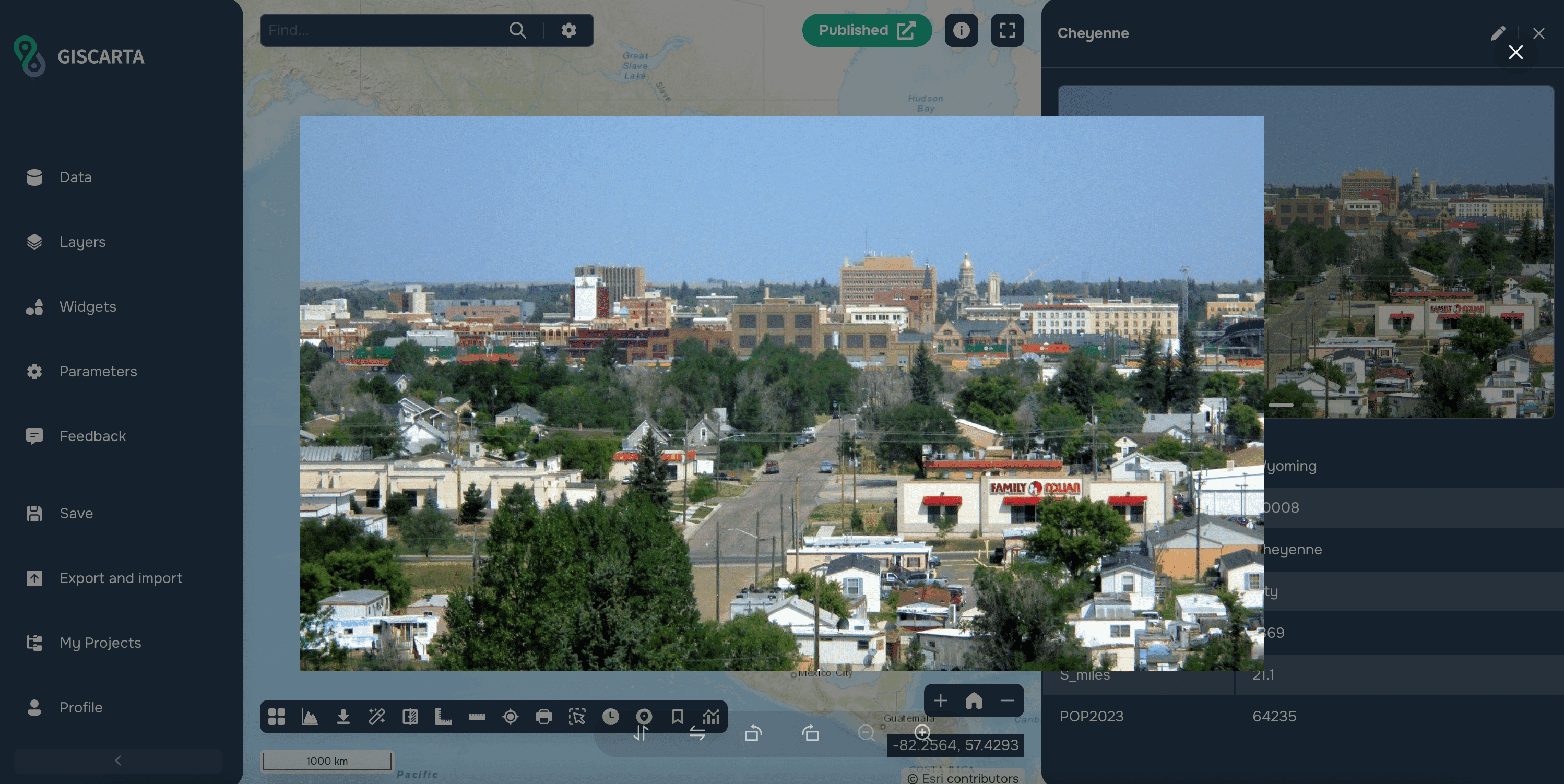
Task: Zoom out of the photo
Action: pos(866,732)
